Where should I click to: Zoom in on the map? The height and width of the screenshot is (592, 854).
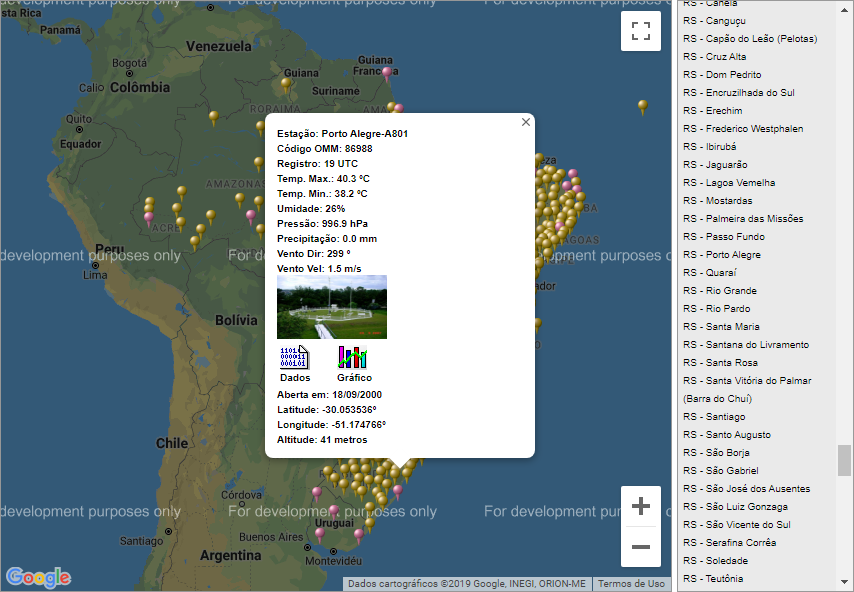641,506
